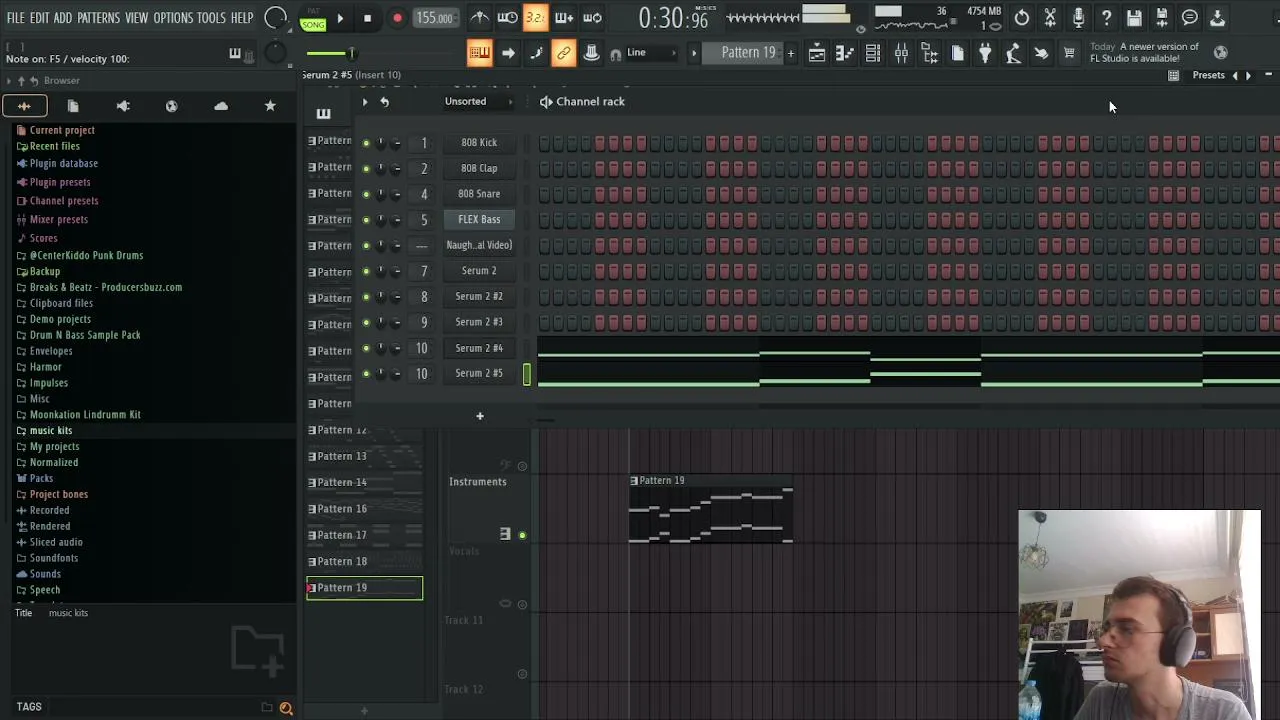1280x720 pixels.
Task: Click the 155.000 tempo field
Action: [434, 18]
